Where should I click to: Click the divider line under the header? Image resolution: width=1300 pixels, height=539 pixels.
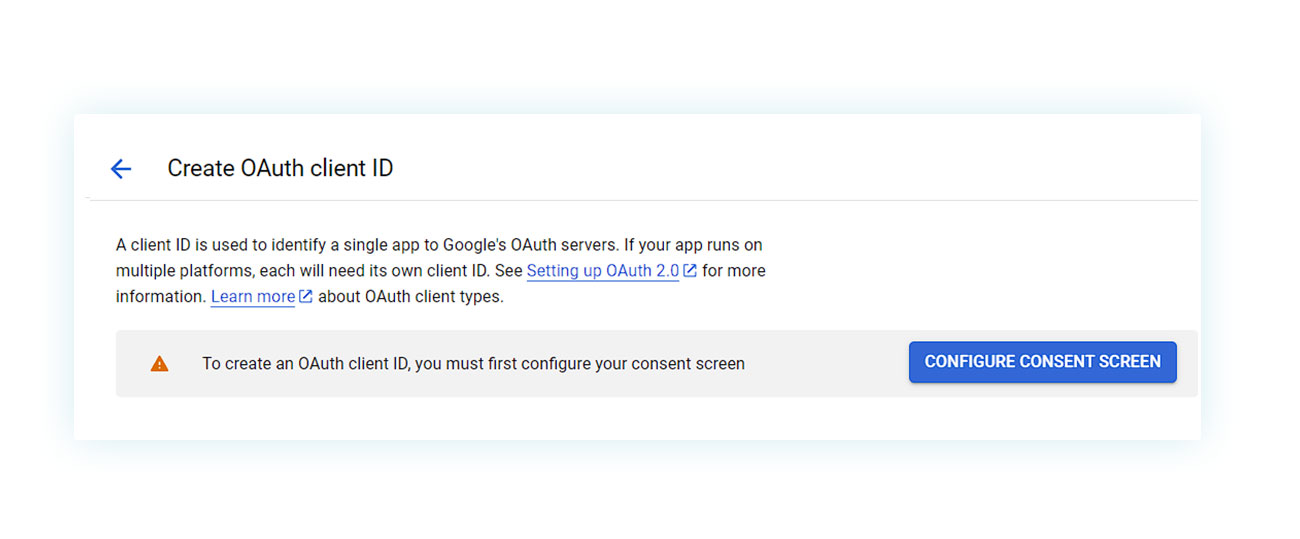pos(642,200)
